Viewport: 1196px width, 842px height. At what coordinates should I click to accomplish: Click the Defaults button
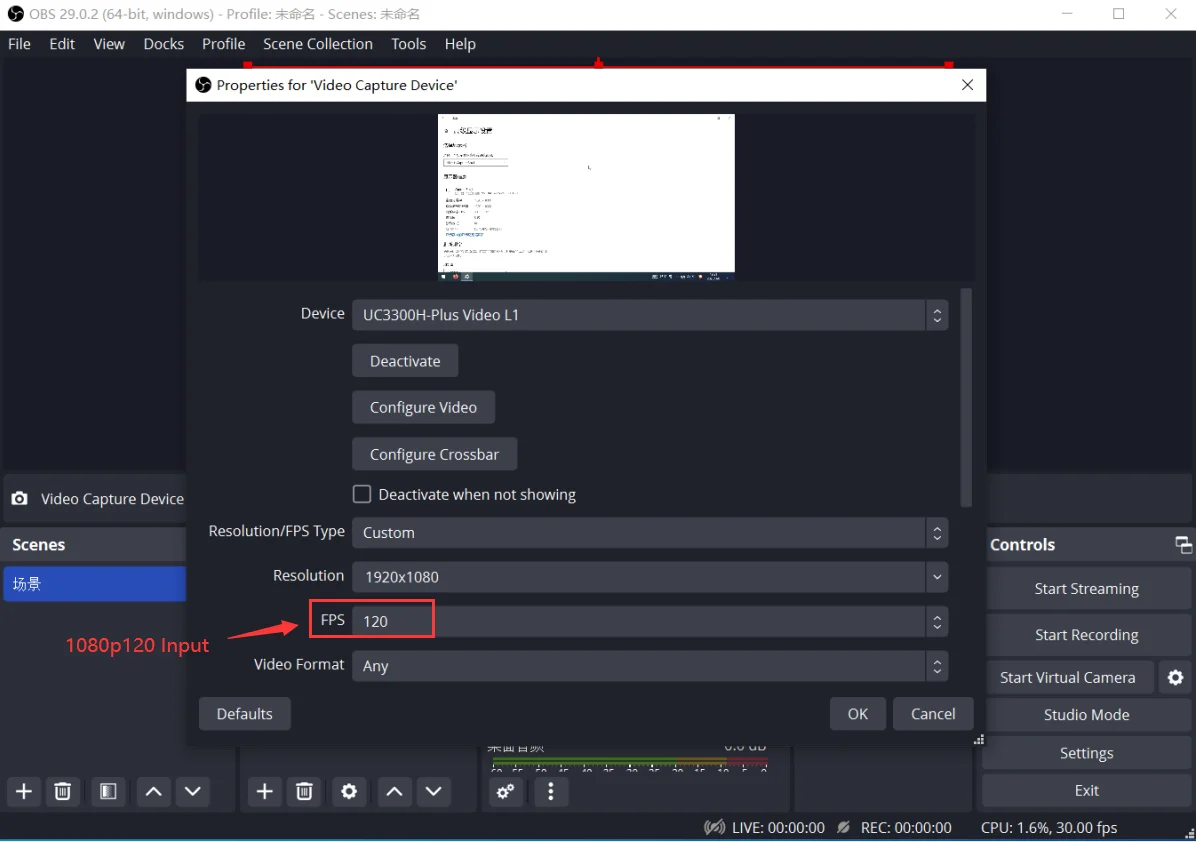(244, 714)
